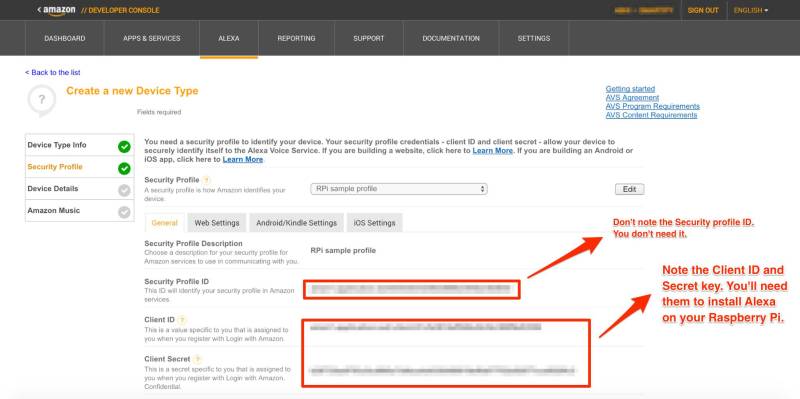
Task: Click the 'RPi sample profile' description text
Action: pos(343,251)
